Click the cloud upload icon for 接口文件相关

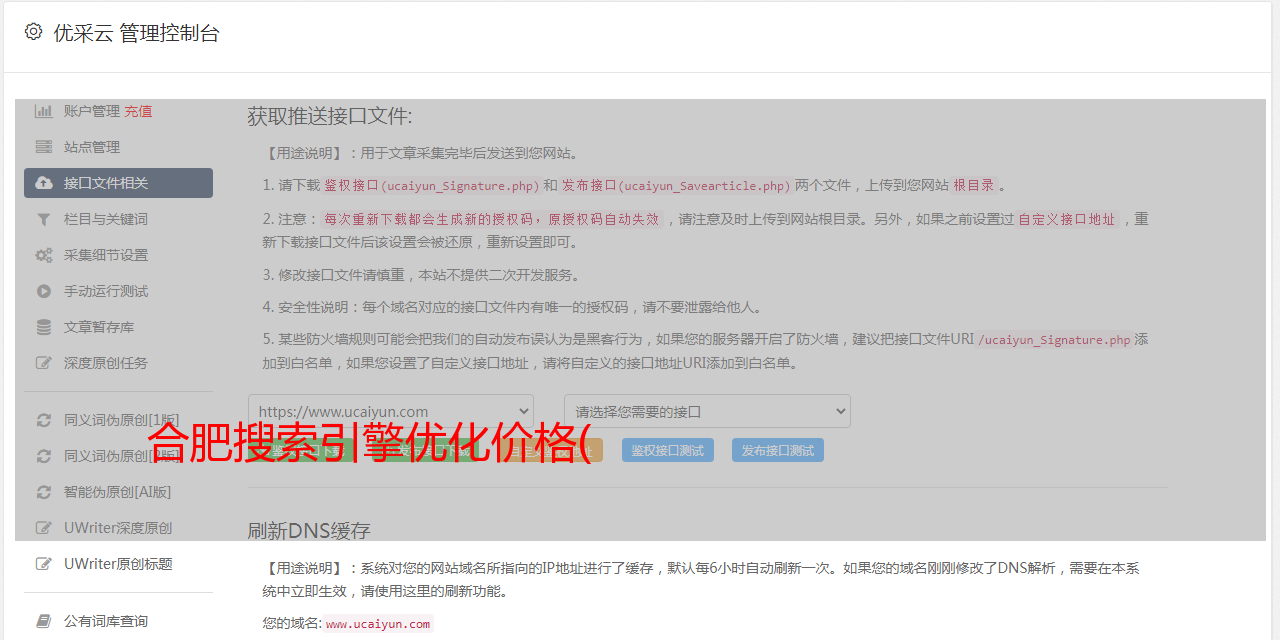(44, 183)
